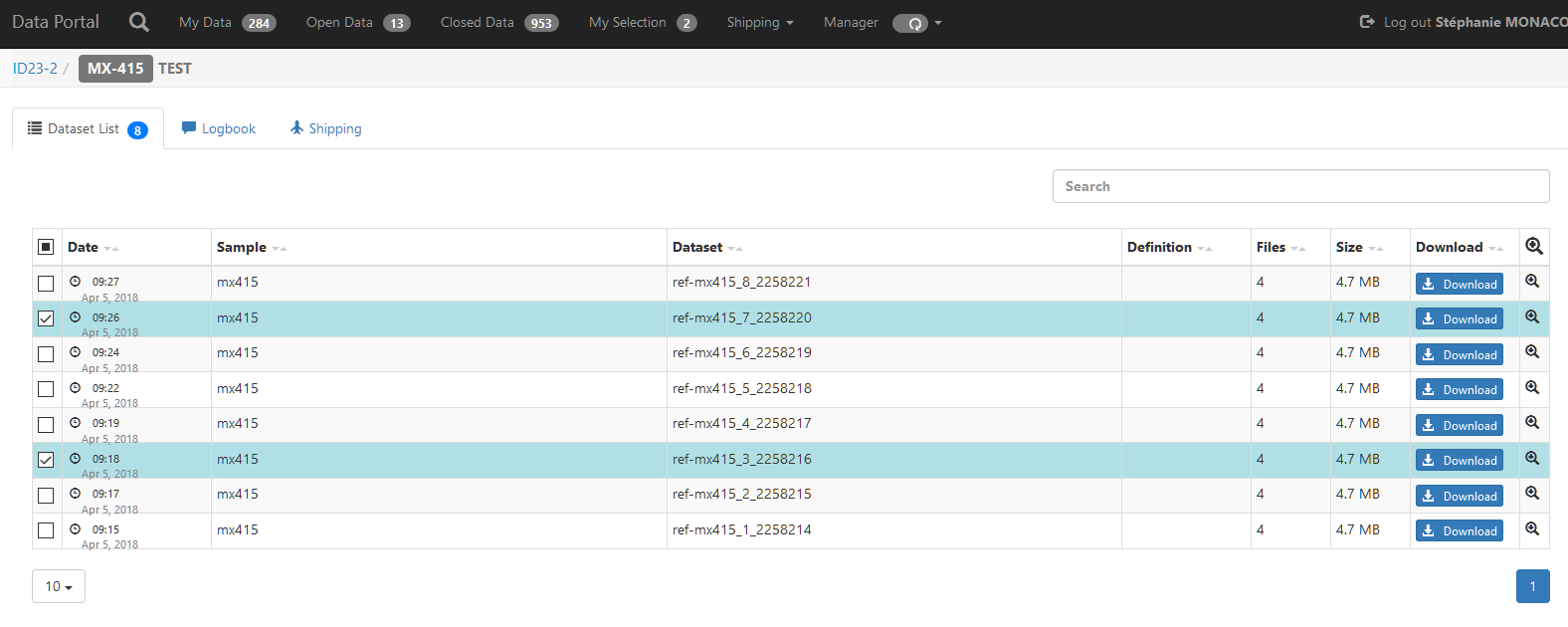Toggle the select-all checkbox in header
The width and height of the screenshot is (1568, 627).
tap(46, 247)
